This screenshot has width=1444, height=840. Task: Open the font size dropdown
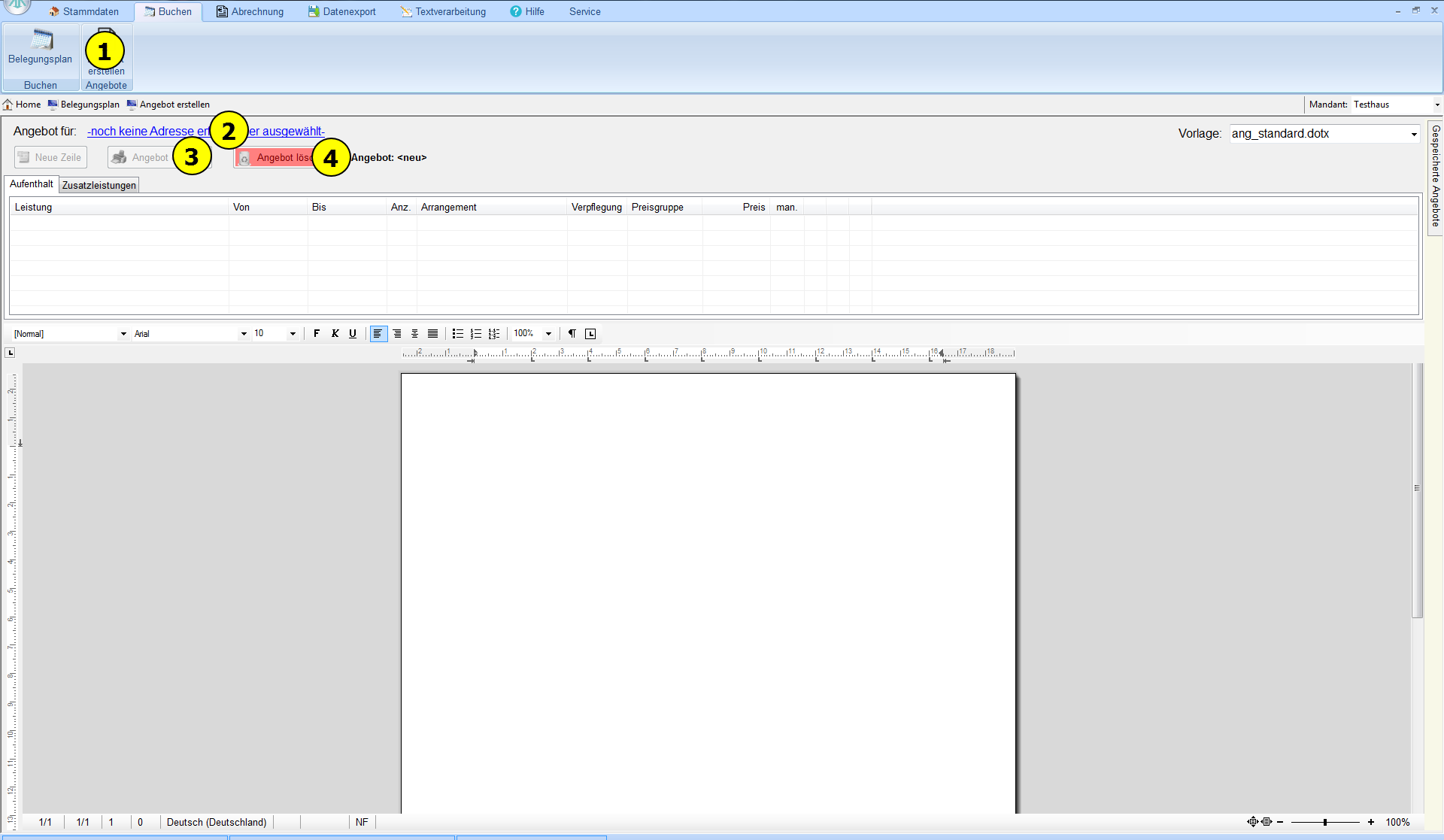click(x=293, y=333)
